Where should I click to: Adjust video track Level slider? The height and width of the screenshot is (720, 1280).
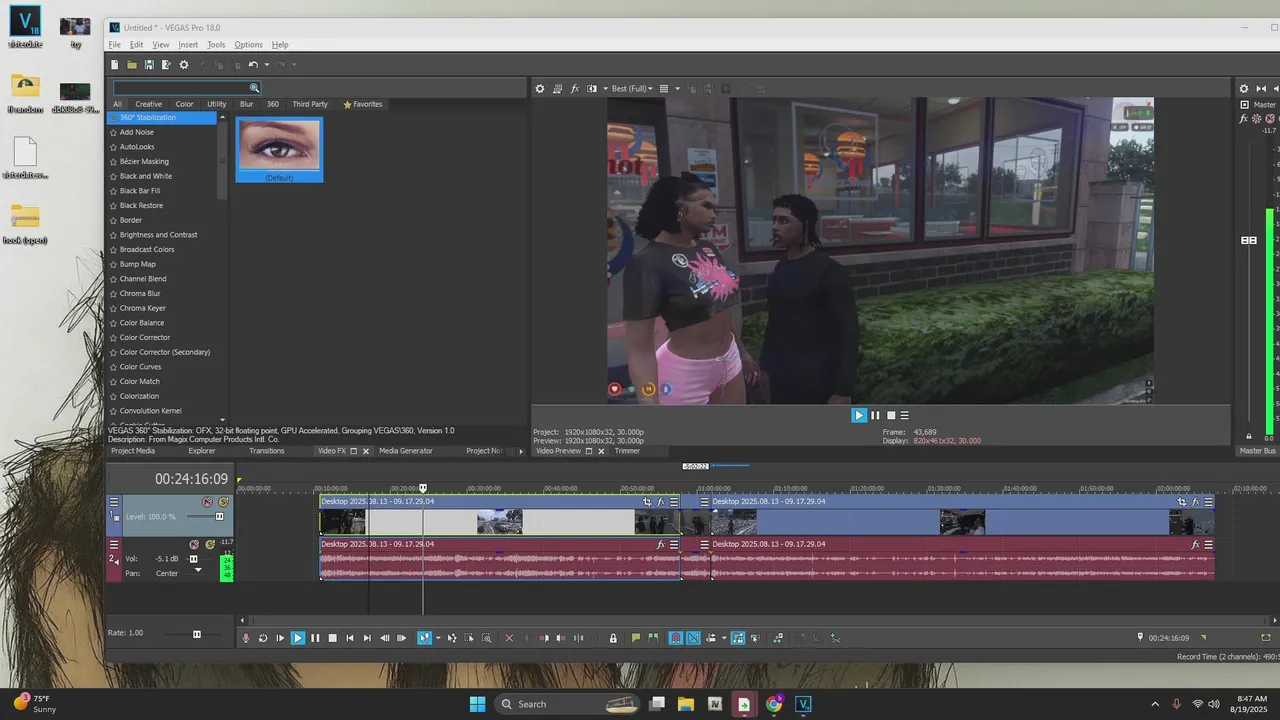pyautogui.click(x=219, y=517)
